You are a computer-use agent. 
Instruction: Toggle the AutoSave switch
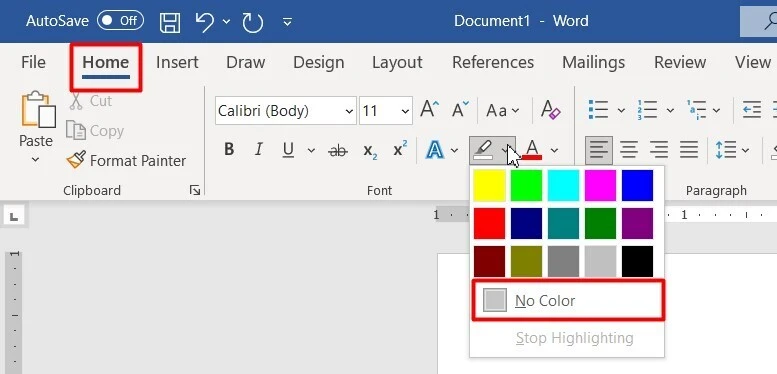pyautogui.click(x=120, y=21)
